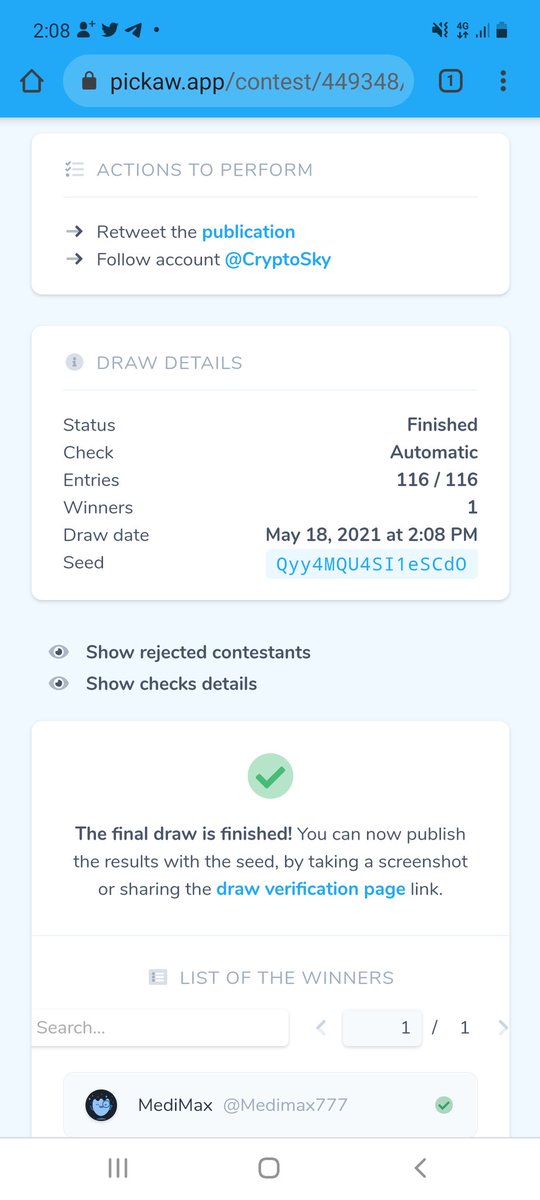The height and width of the screenshot is (1200, 540).
Task: Toggle Show rejected contestants
Action: (180, 652)
